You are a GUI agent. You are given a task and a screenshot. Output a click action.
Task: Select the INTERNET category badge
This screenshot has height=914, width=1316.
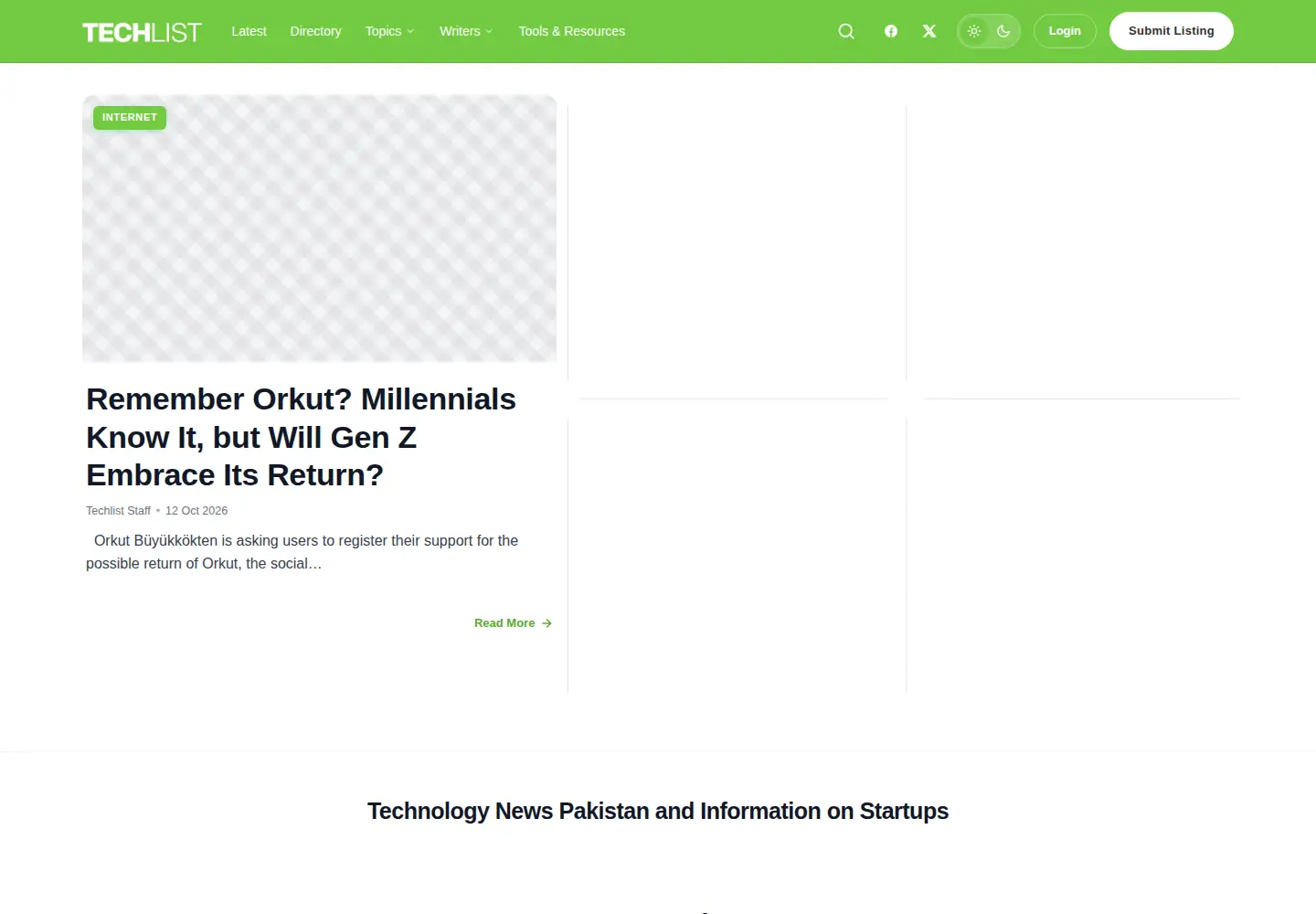[130, 117]
